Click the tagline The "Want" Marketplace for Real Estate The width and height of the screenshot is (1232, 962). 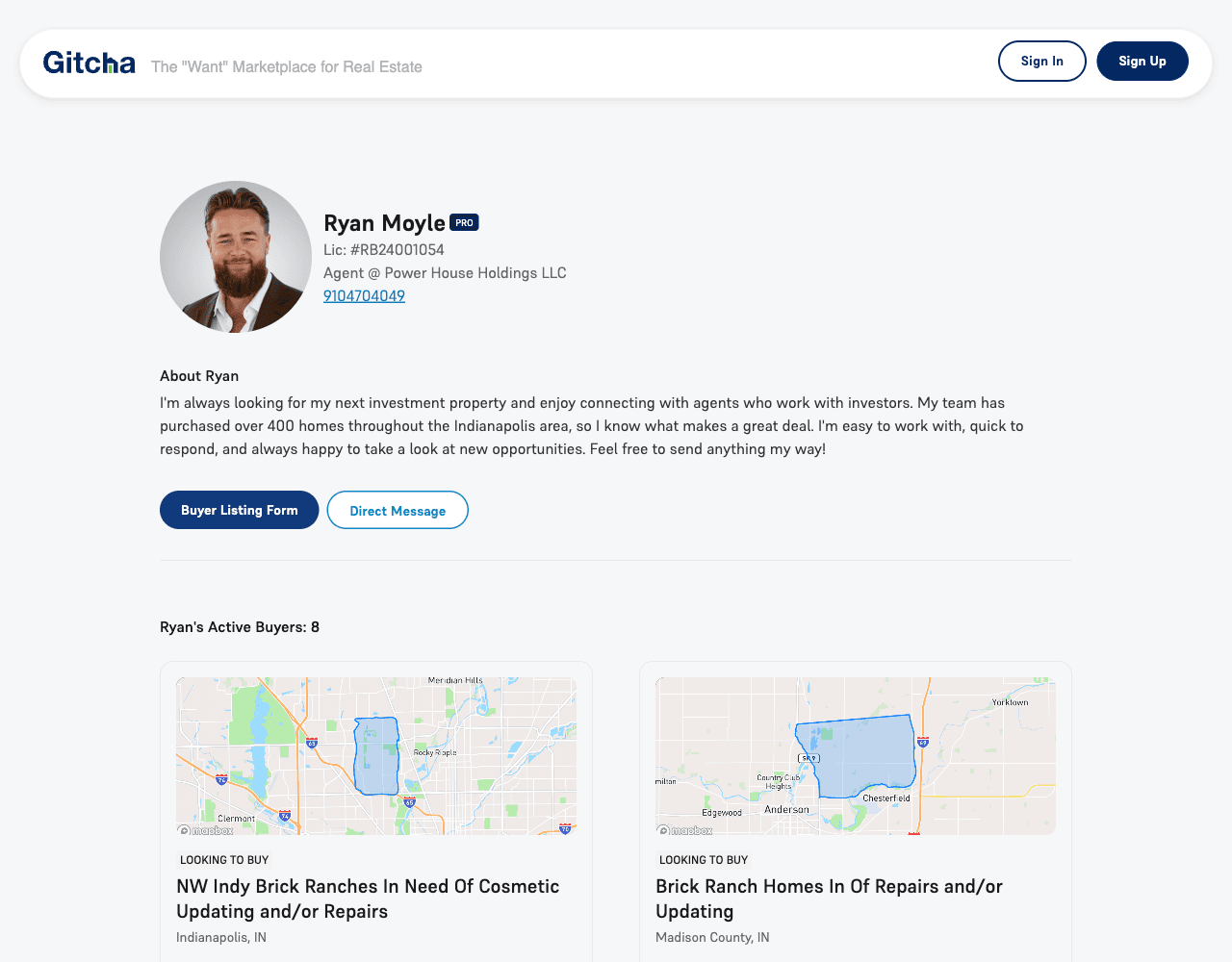tap(287, 67)
